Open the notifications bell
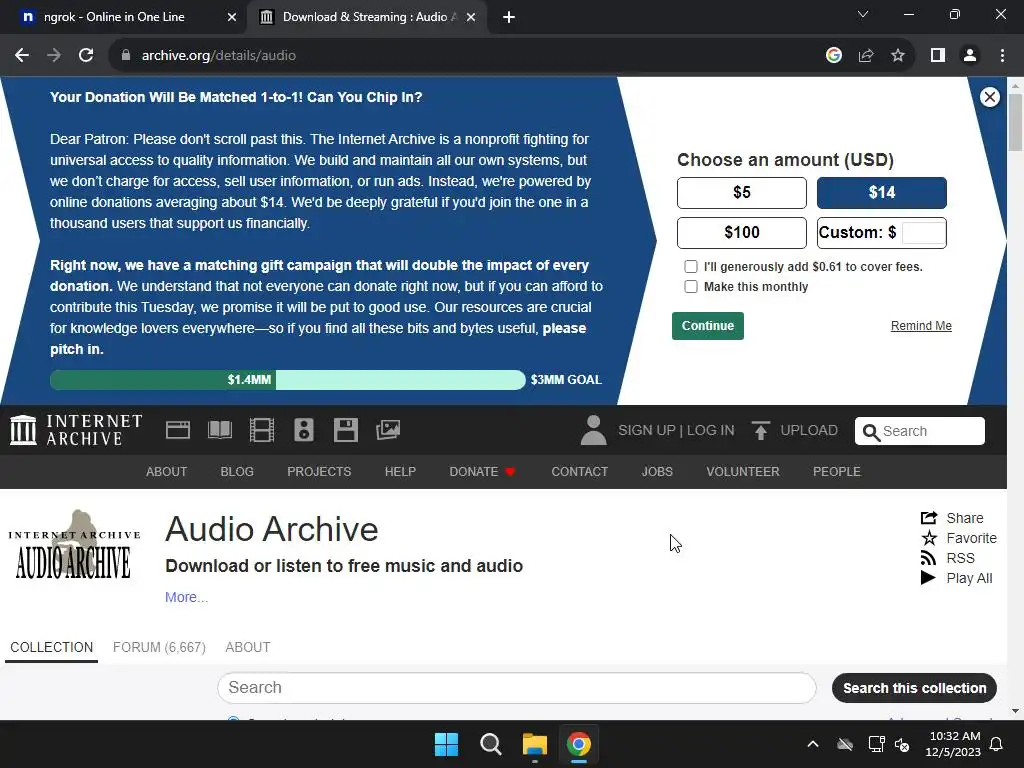 tap(997, 744)
